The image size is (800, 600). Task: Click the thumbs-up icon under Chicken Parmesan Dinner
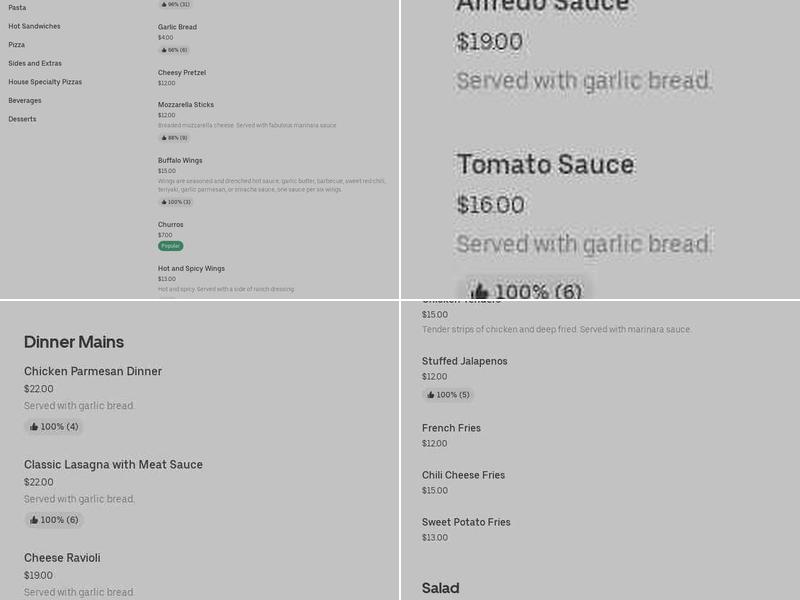[x=53, y=426]
